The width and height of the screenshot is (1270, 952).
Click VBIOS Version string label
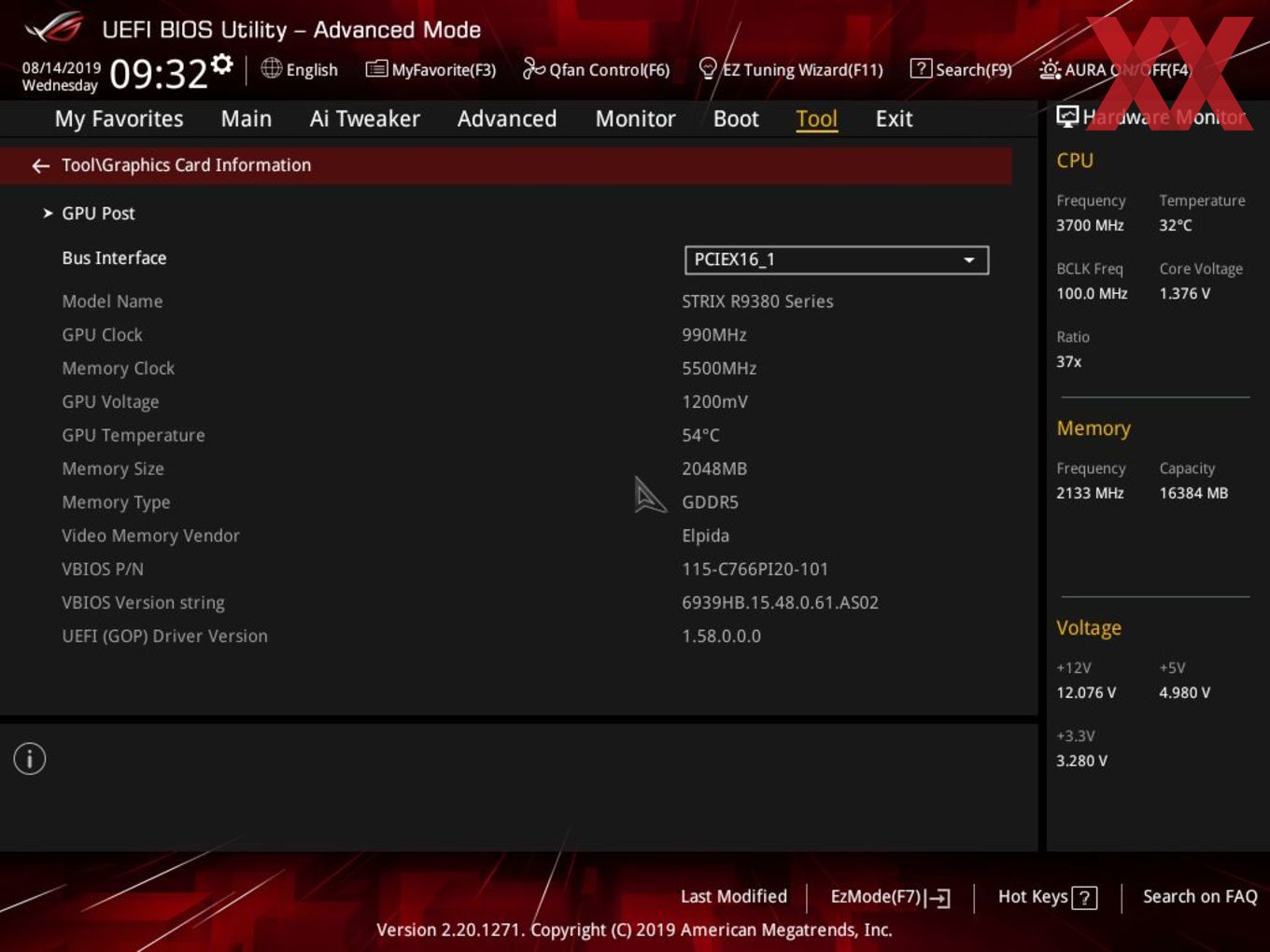click(143, 603)
